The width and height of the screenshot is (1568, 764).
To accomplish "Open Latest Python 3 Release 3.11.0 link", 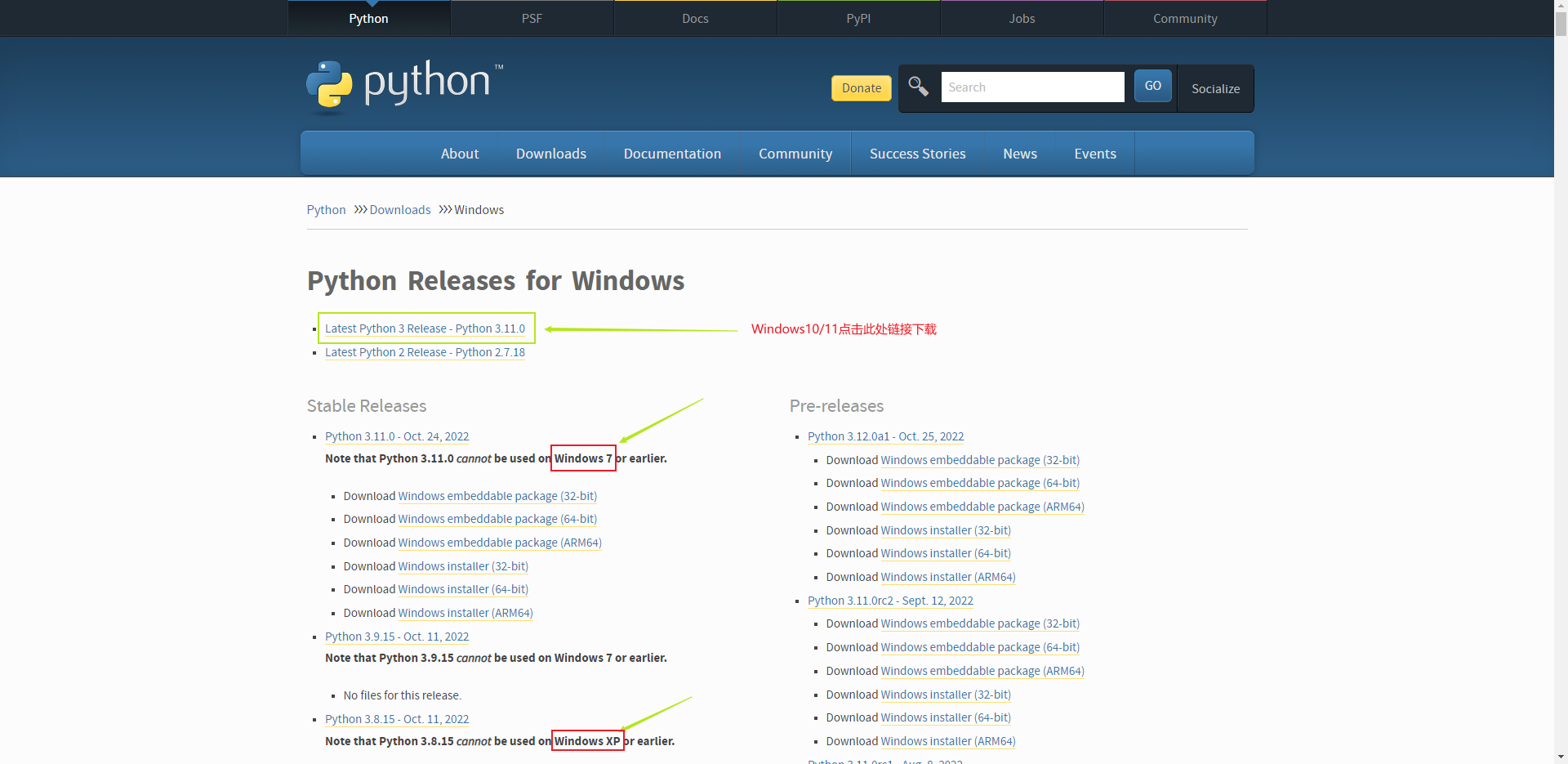I will [425, 328].
